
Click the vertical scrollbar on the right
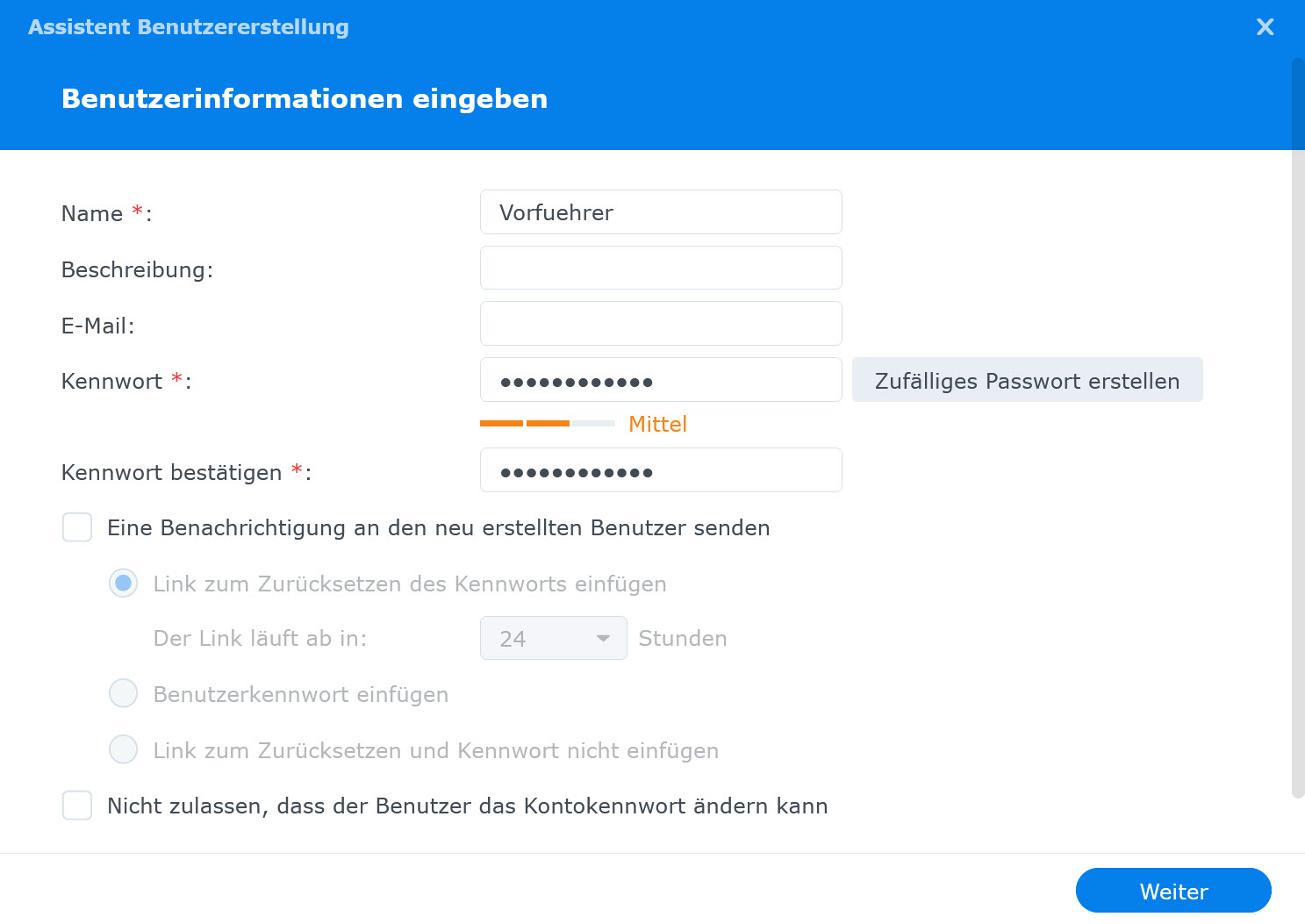1298,428
